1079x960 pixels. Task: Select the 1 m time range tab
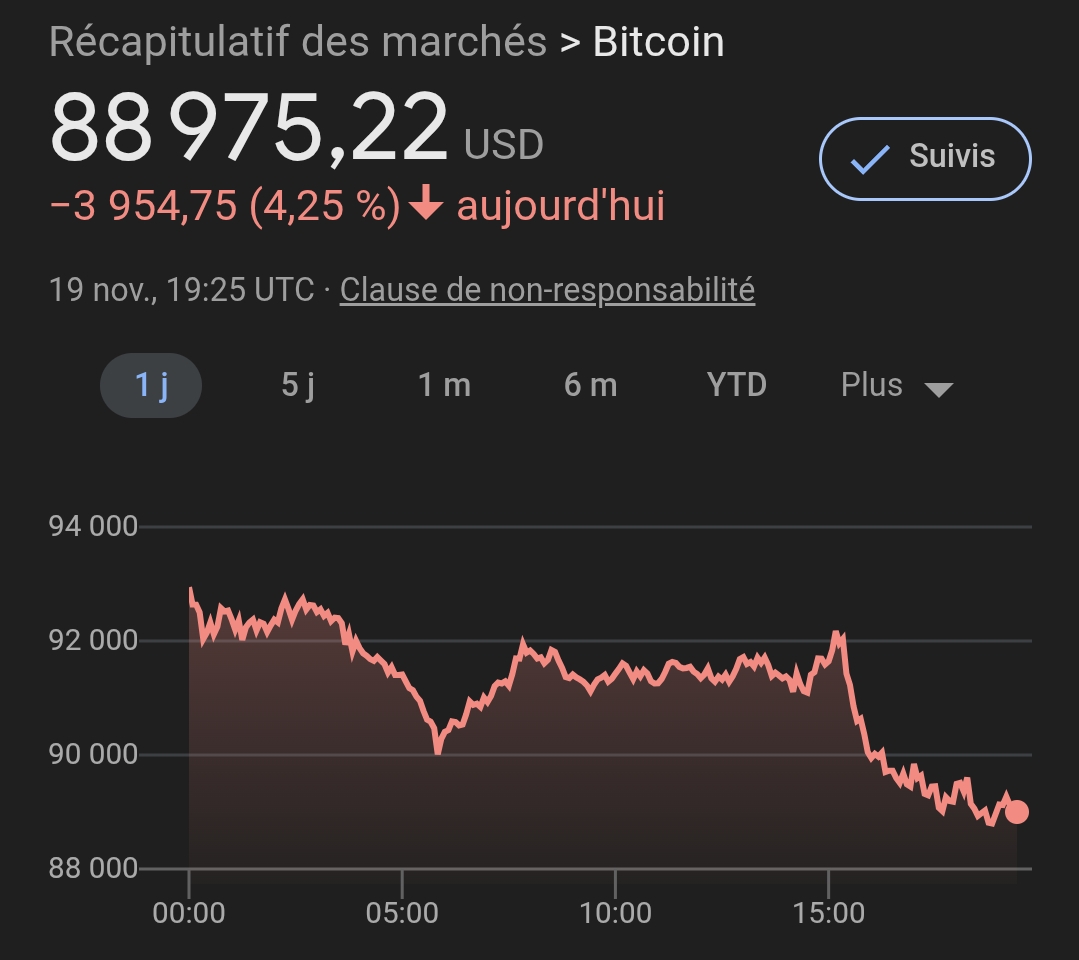[x=444, y=385]
